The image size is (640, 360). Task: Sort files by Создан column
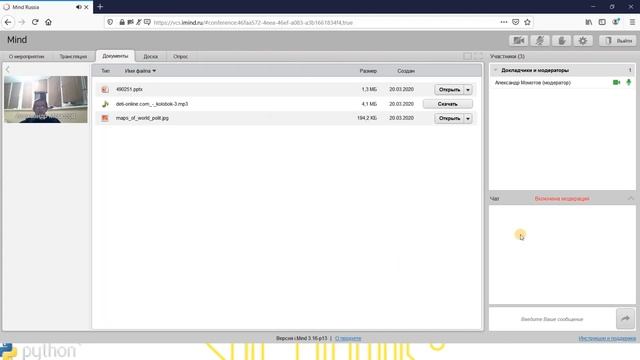(x=406, y=71)
